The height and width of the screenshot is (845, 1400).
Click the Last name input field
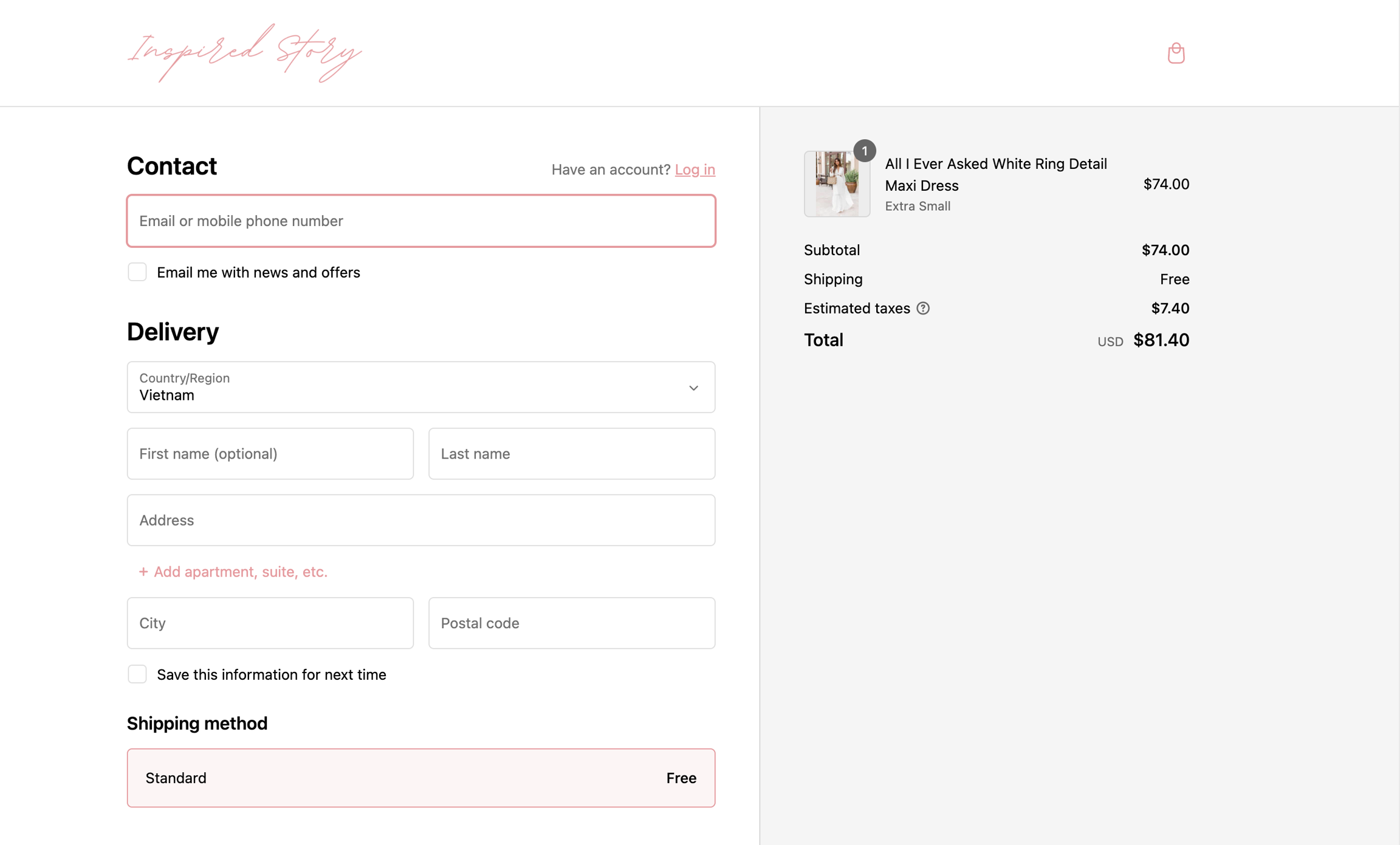pos(571,454)
